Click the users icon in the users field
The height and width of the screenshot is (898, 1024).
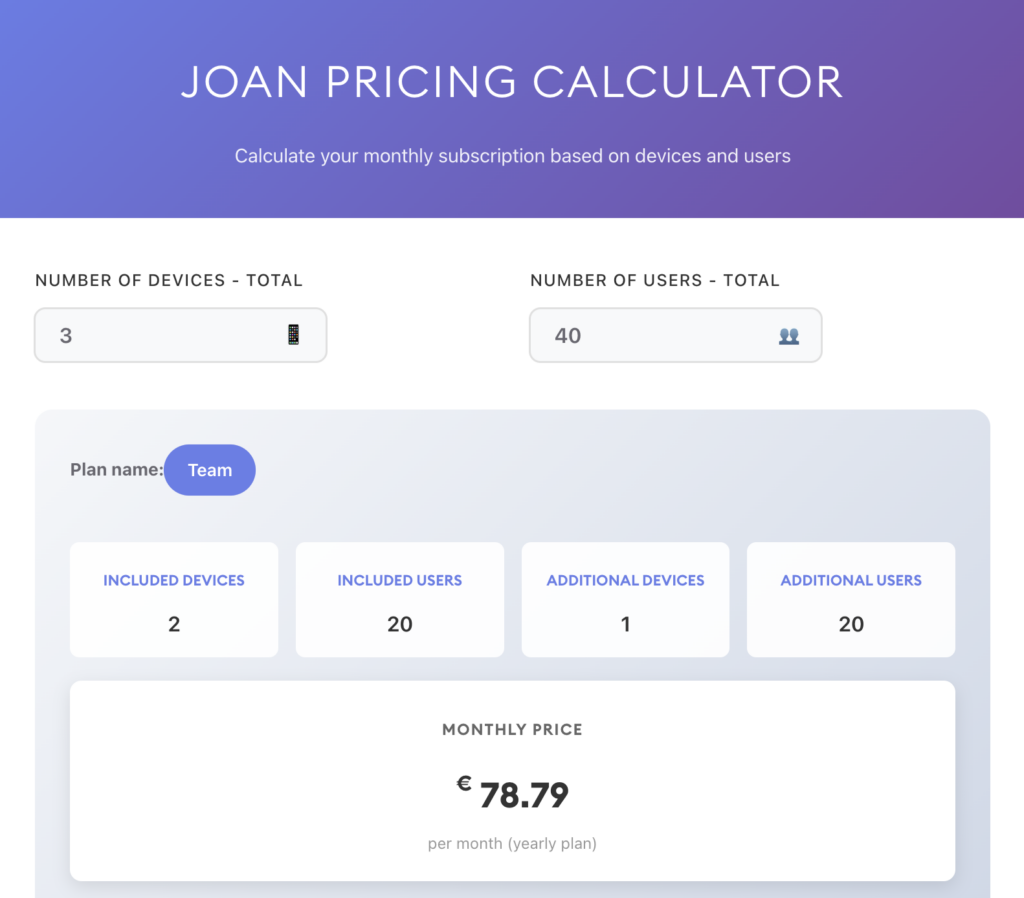coord(789,336)
